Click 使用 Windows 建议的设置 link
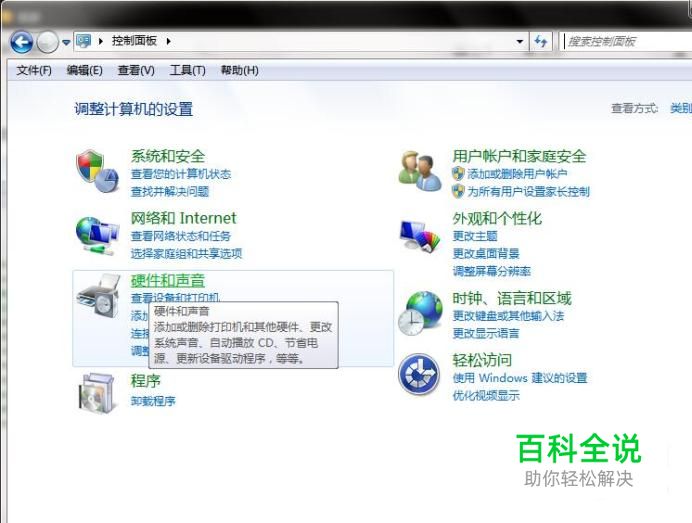The height and width of the screenshot is (523, 692). tap(520, 378)
